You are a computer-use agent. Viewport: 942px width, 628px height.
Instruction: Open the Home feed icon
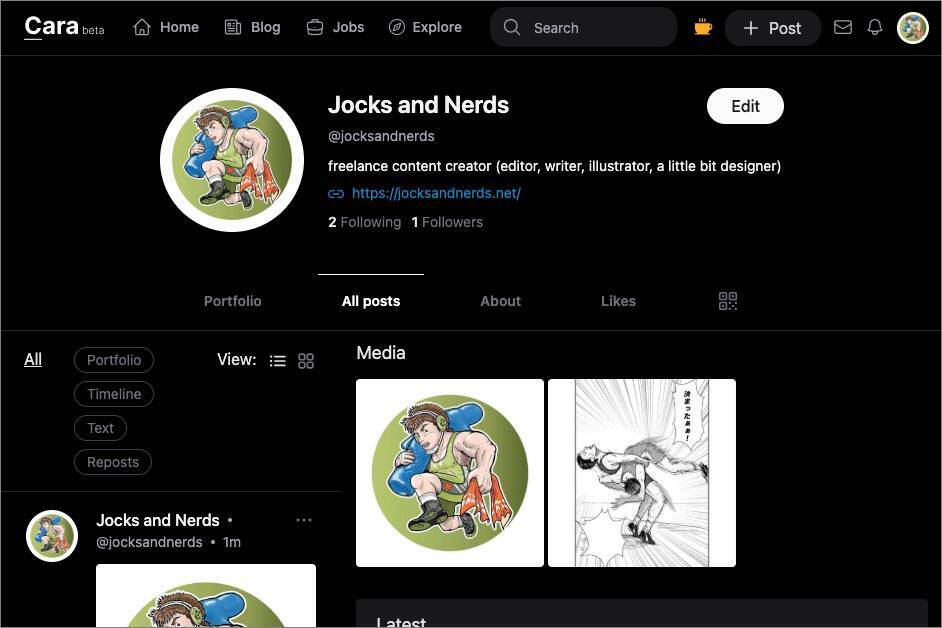(x=142, y=27)
